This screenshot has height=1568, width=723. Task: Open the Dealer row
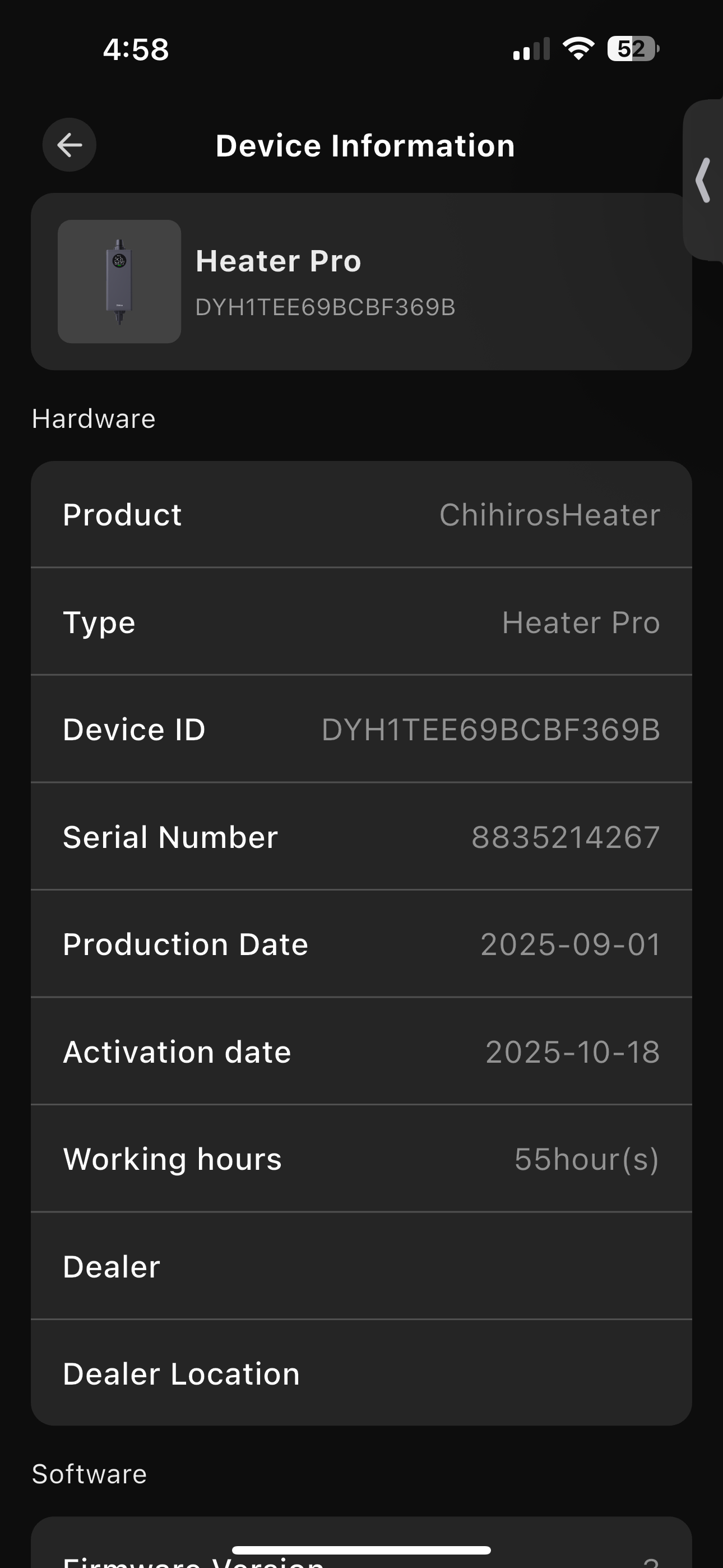[361, 1267]
